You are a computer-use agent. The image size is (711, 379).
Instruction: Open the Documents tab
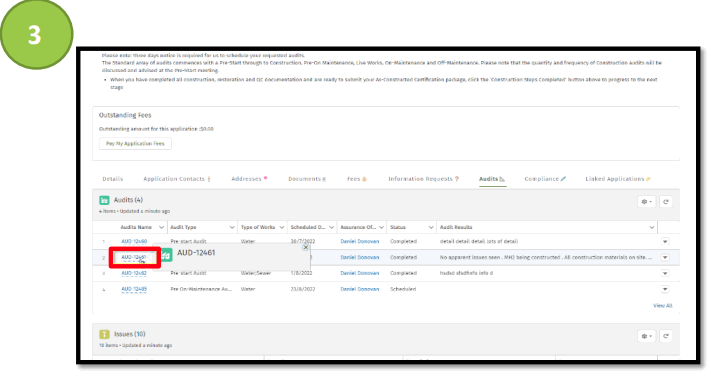click(x=307, y=179)
